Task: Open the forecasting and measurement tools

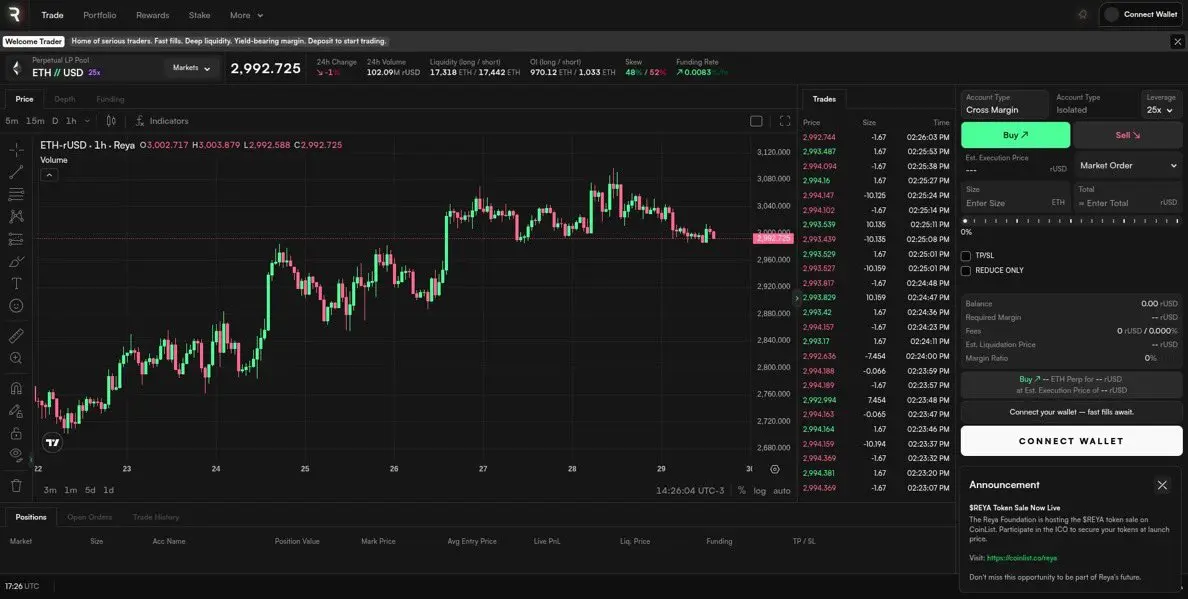Action: [x=16, y=239]
